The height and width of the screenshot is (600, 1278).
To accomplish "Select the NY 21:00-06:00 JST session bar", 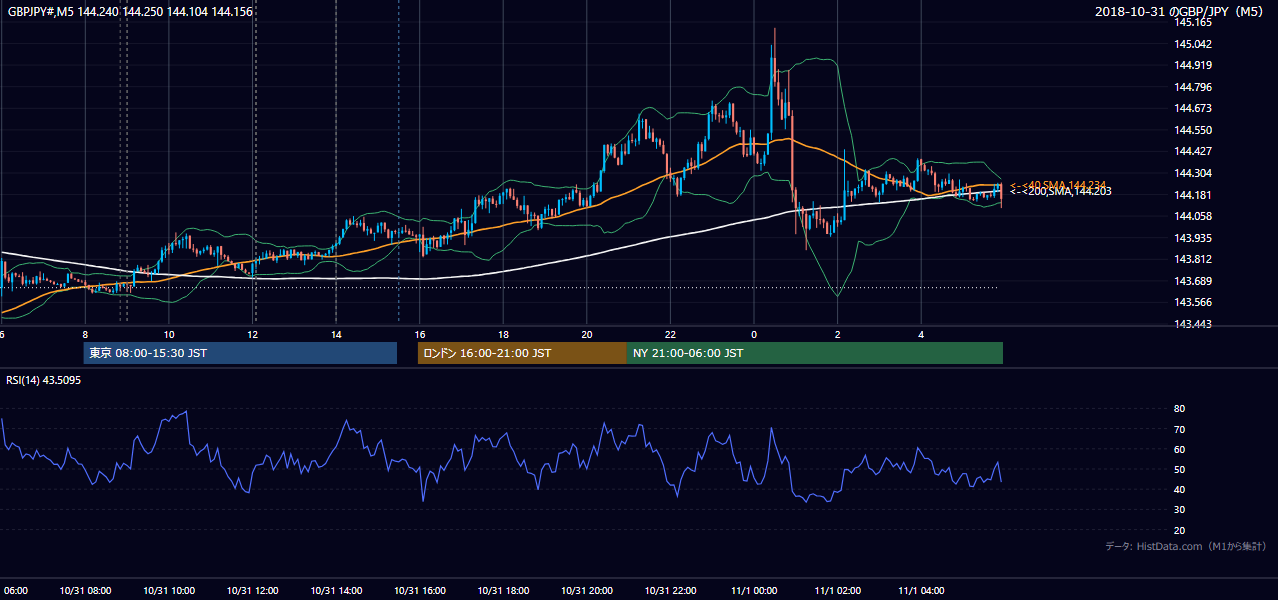I will tap(815, 353).
